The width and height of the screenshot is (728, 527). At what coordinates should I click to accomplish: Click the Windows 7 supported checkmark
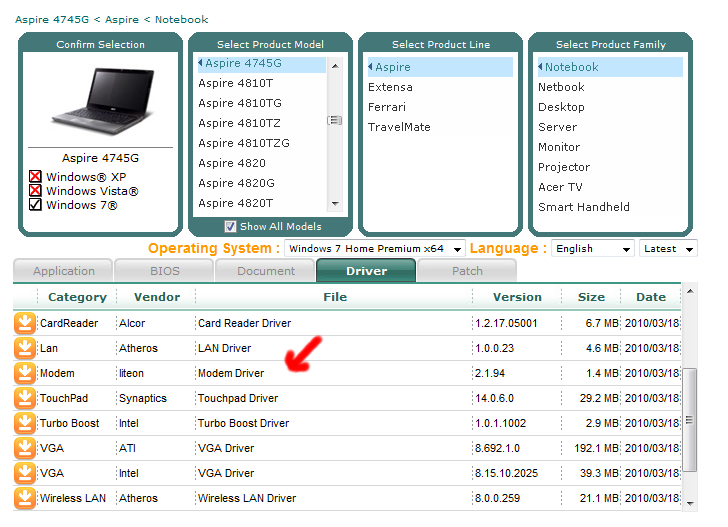click(35, 204)
